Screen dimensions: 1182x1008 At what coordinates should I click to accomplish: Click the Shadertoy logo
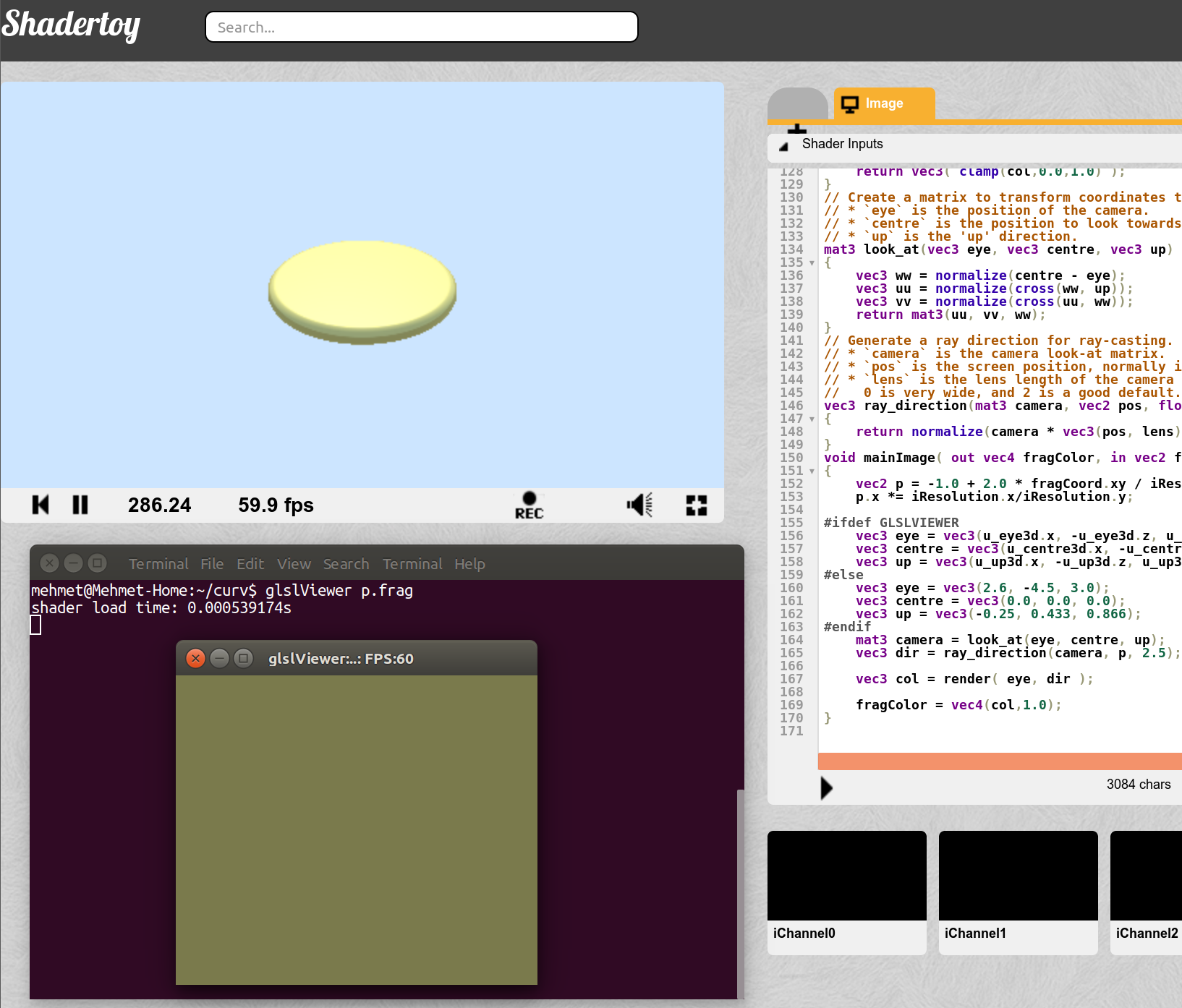click(71, 25)
